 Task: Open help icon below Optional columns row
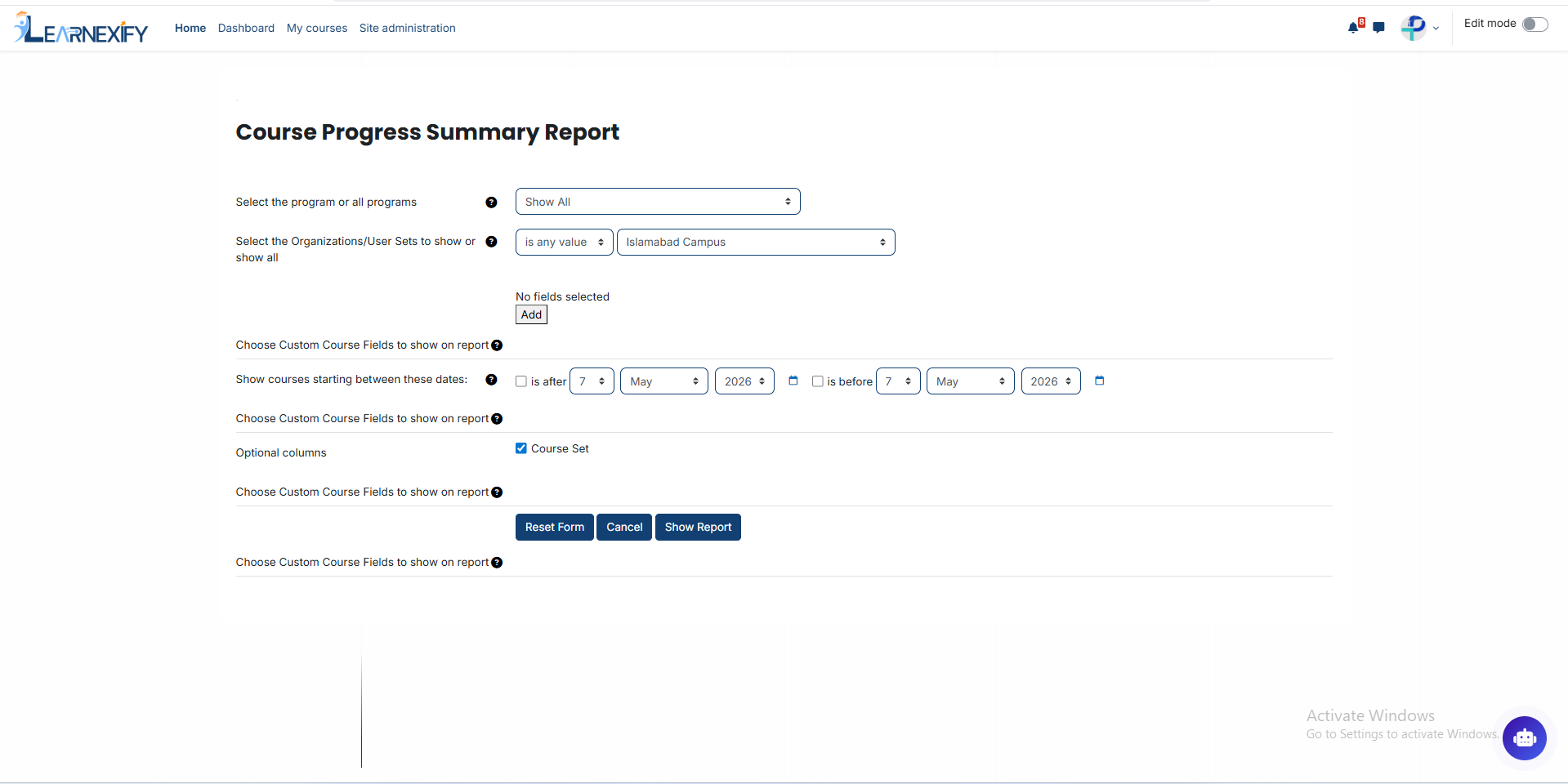coord(497,492)
